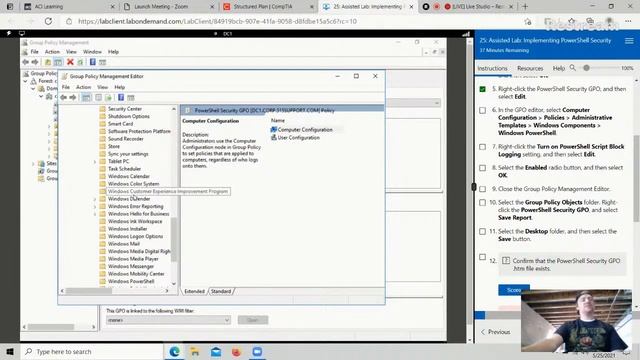Image resolution: width=640 pixels, height=360 pixels.
Task: Expand the Windows Defender folder
Action: coord(95,199)
